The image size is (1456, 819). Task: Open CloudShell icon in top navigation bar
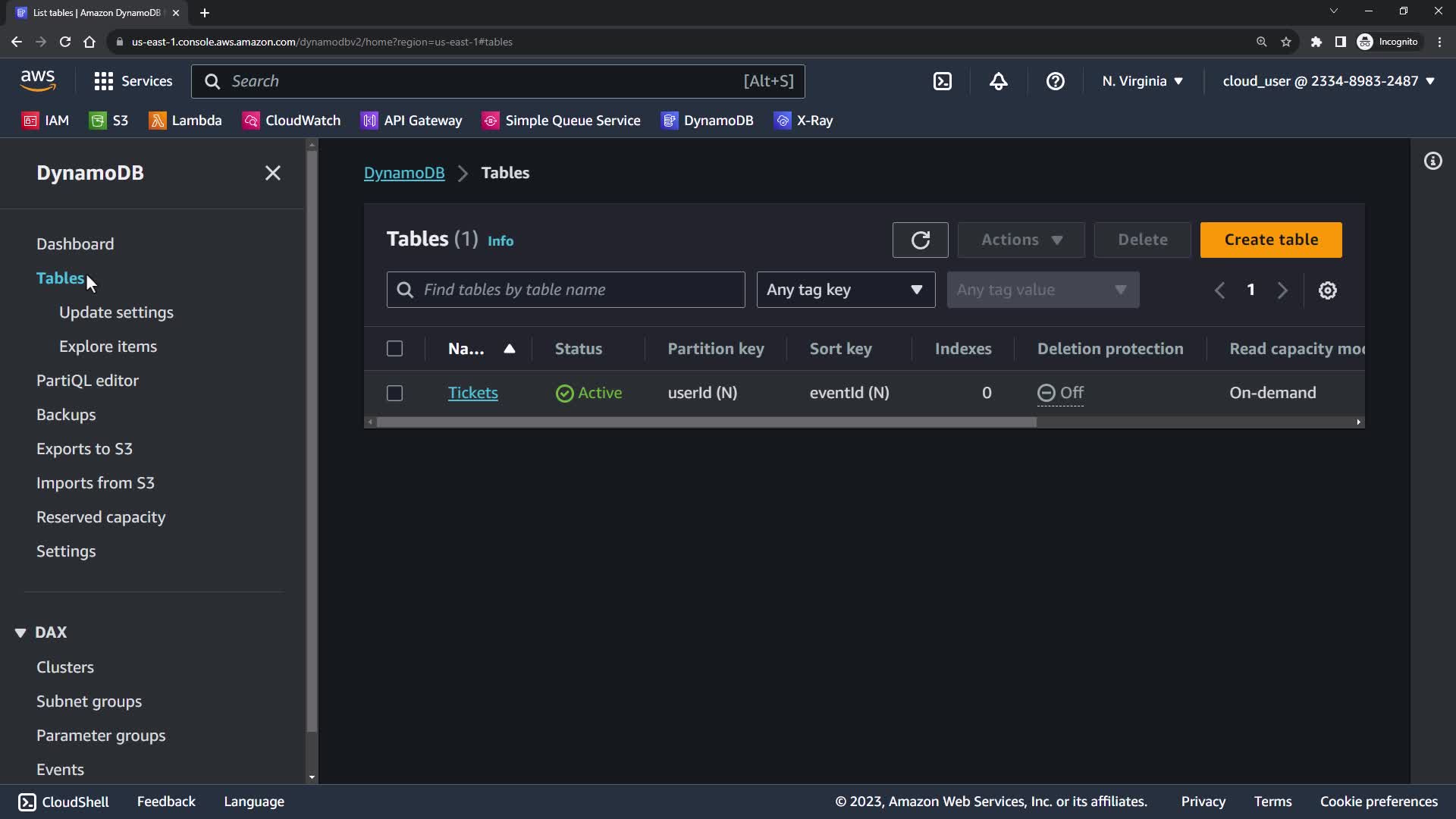point(942,81)
